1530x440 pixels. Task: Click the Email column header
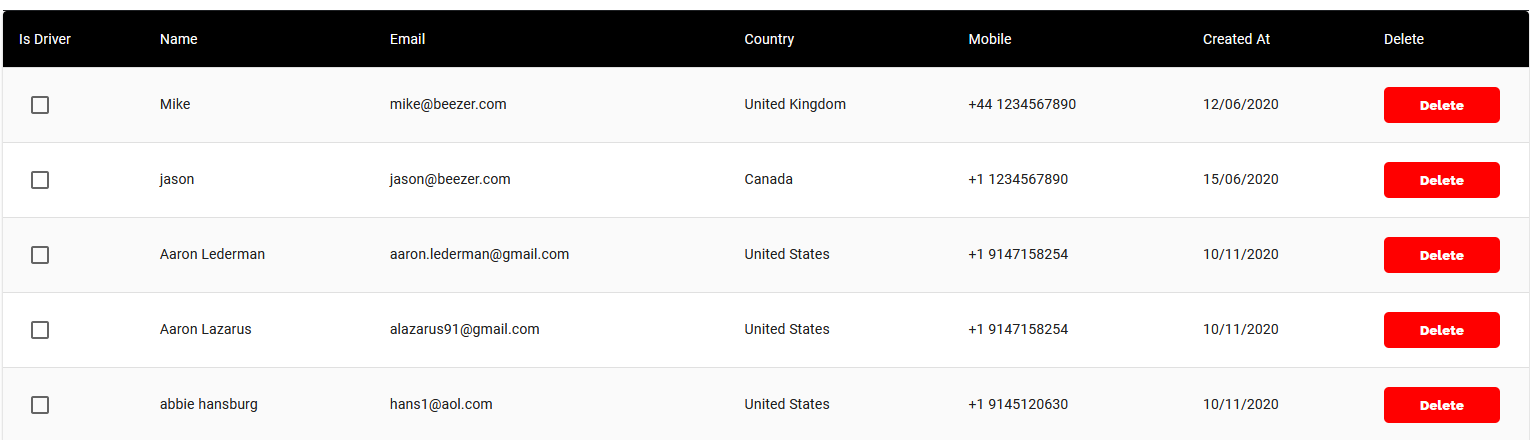[407, 39]
